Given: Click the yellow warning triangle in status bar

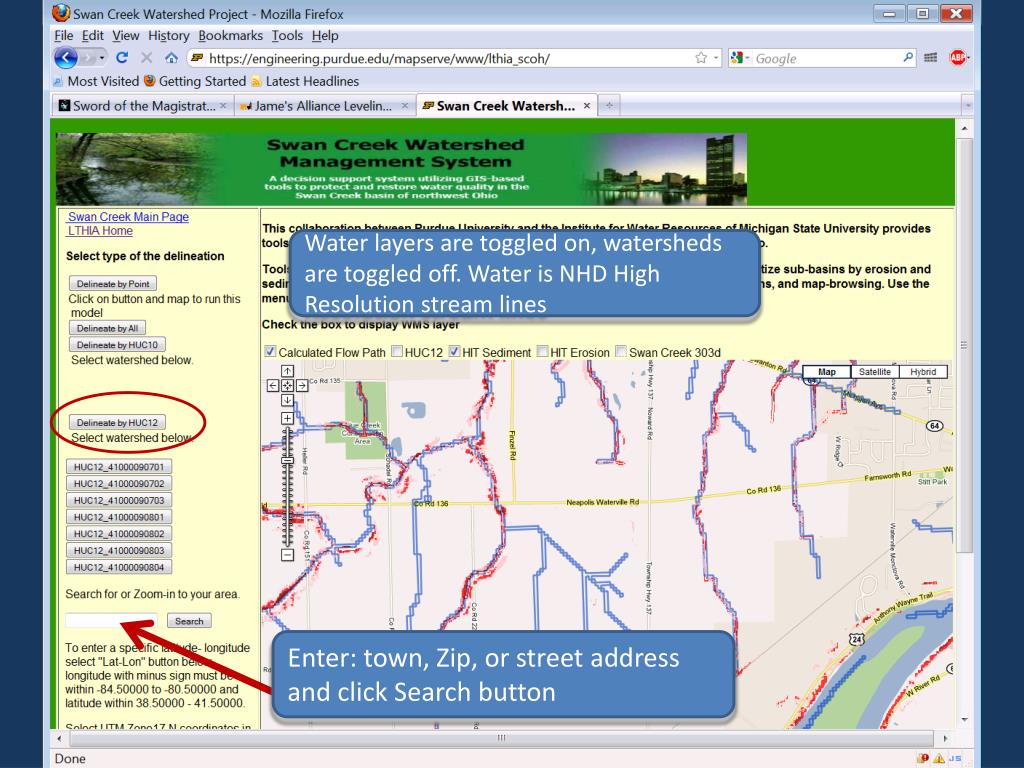Looking at the screenshot, I should (938, 758).
